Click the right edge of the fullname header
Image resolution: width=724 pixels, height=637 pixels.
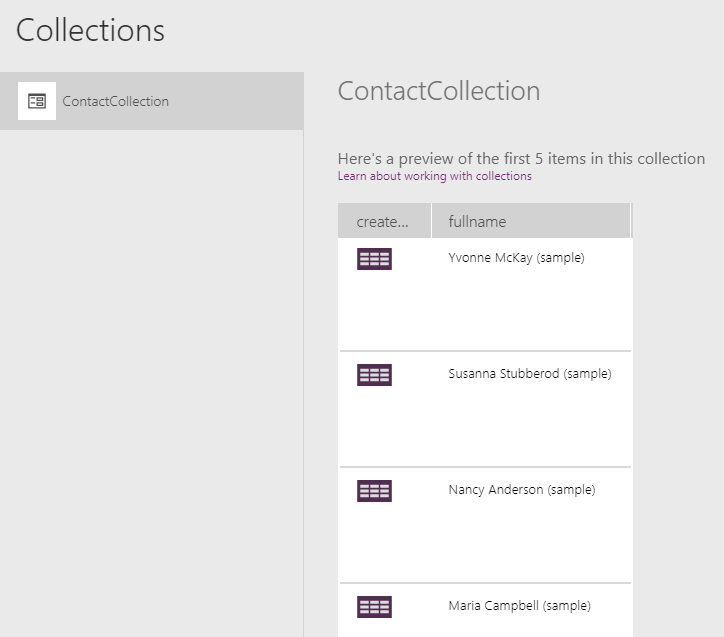(631, 221)
